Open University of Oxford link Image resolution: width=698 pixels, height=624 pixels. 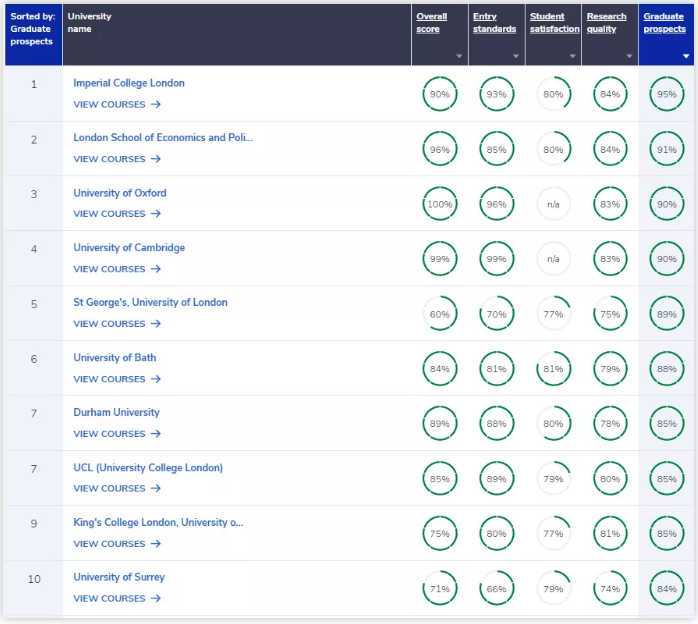(x=120, y=193)
